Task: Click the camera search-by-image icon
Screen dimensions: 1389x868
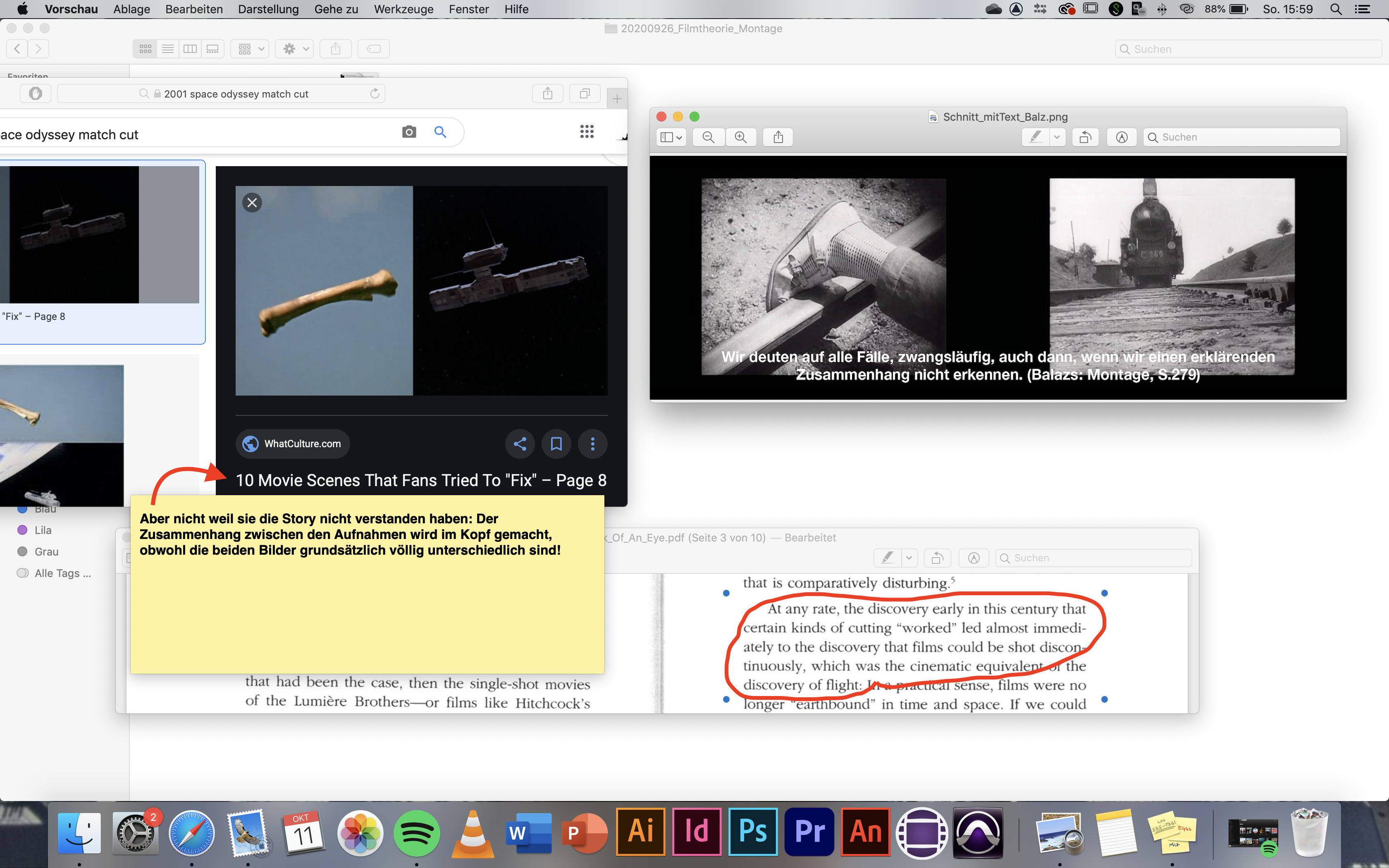Action: (409, 132)
